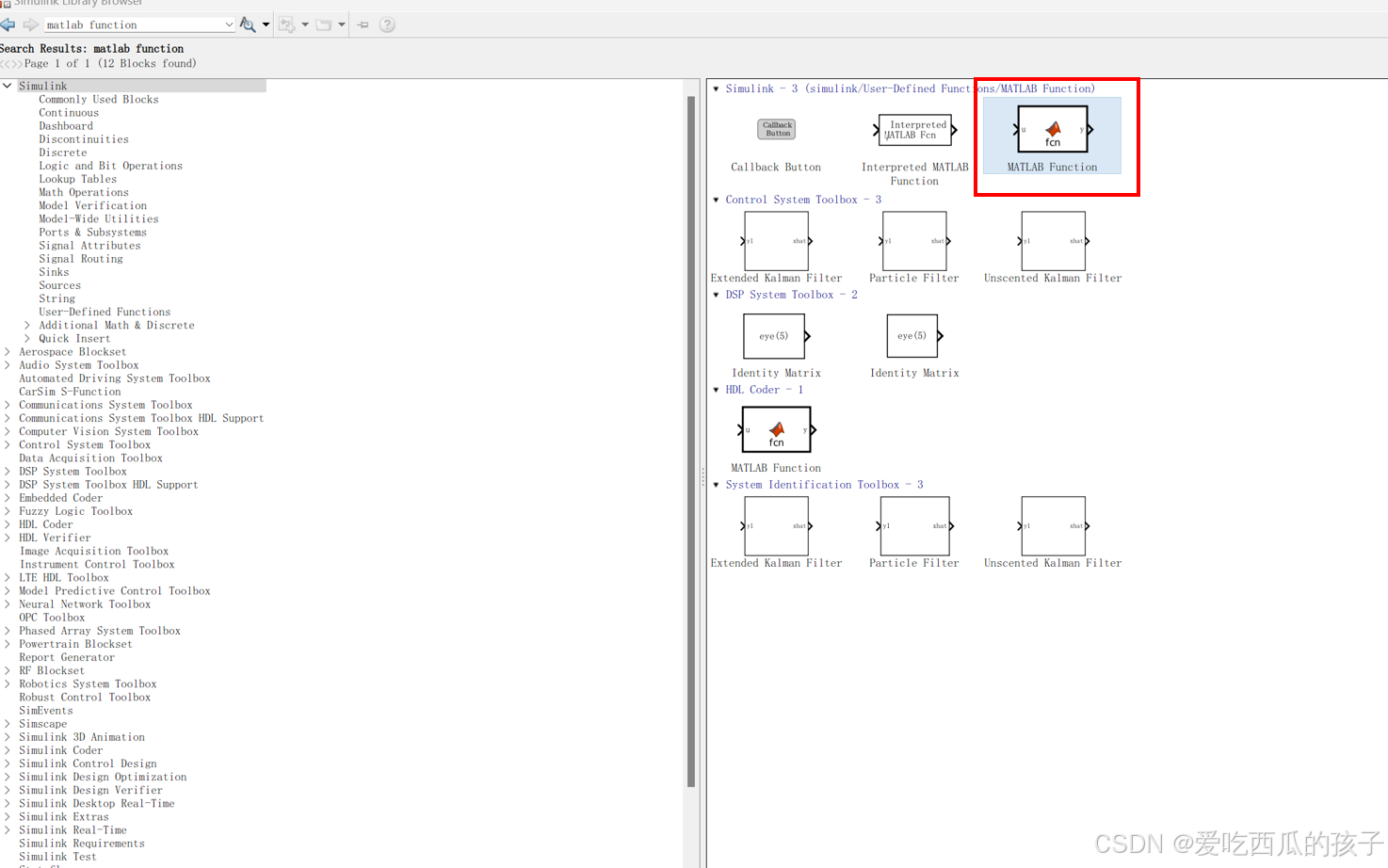Select the Embedded Coder entry
Screen dimensions: 1388x868
pos(61,498)
